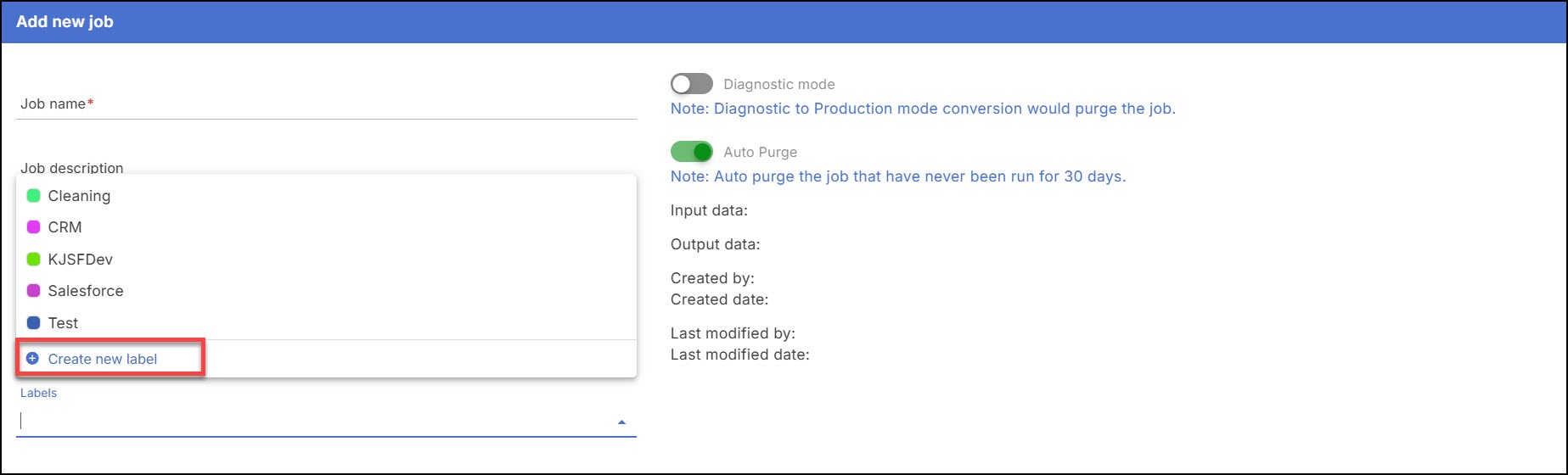Viewport: 1568px width, 475px height.
Task: Click the Created date: text
Action: pos(719,299)
